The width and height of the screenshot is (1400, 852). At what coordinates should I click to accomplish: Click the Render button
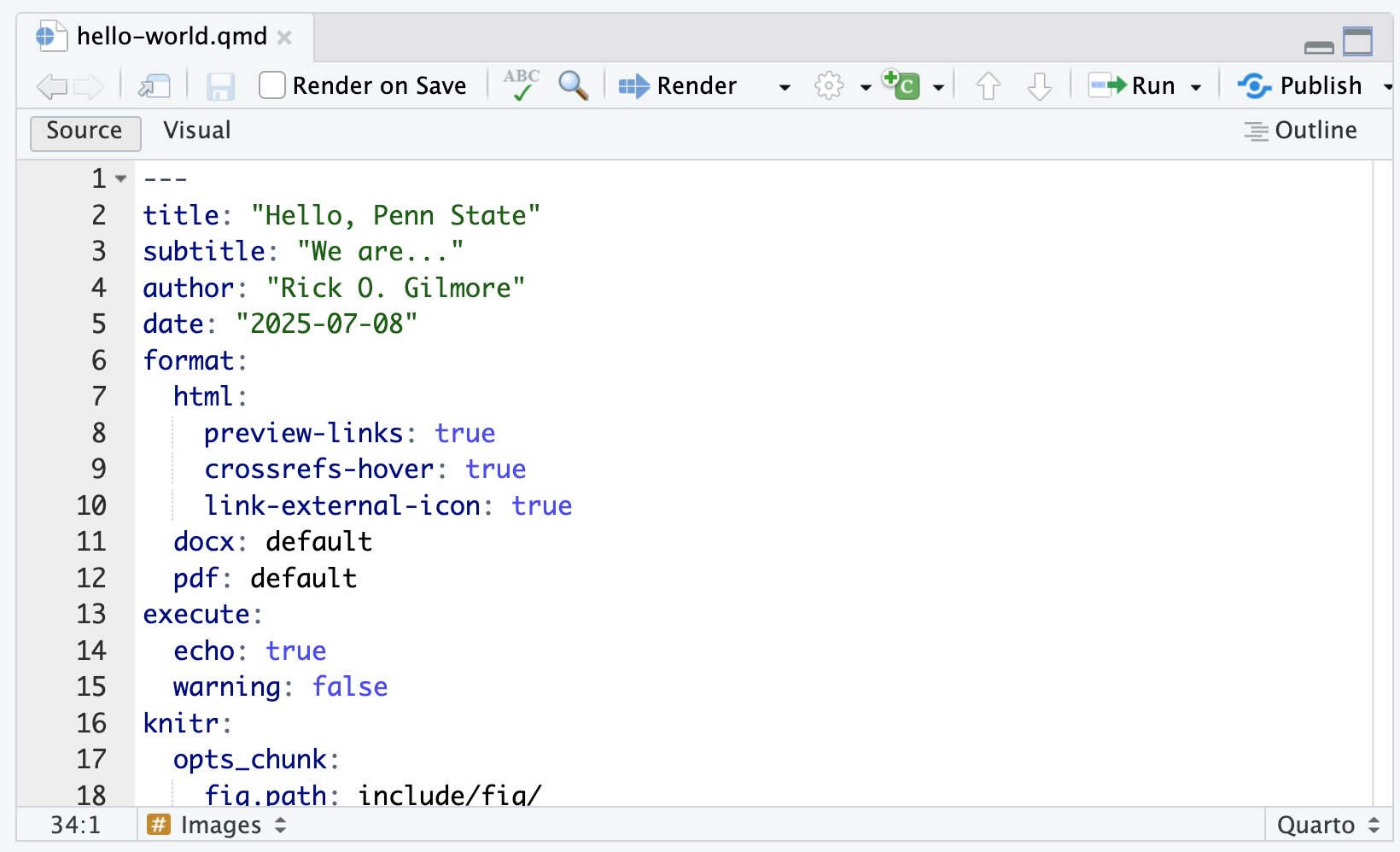(x=678, y=86)
